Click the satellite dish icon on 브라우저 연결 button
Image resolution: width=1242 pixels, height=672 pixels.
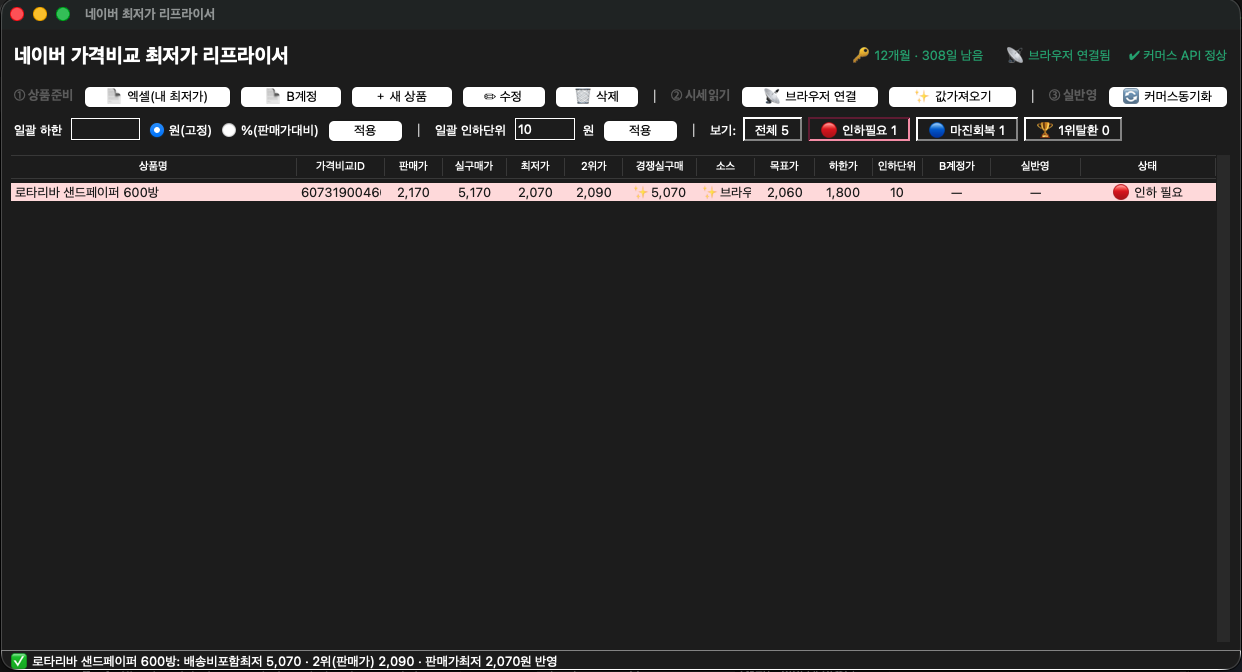(771, 96)
